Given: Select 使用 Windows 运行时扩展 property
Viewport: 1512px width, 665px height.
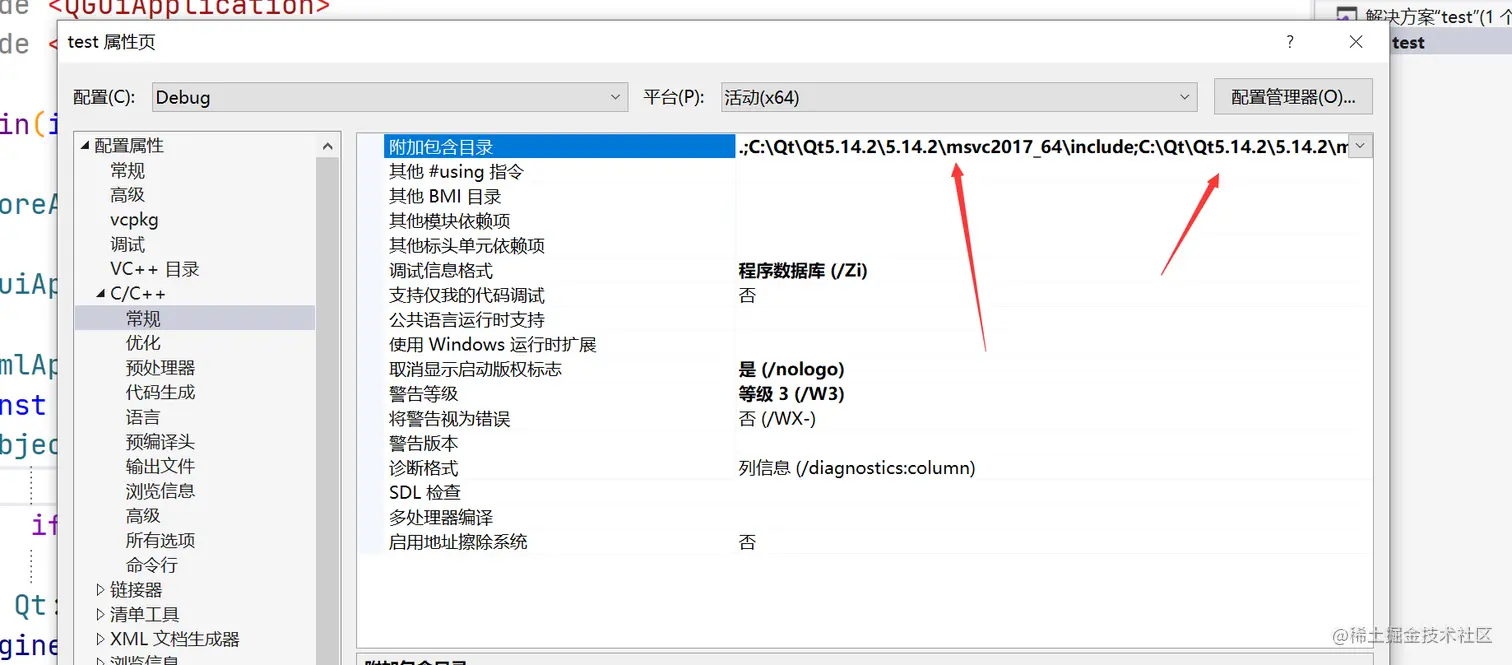Looking at the screenshot, I should [x=492, y=345].
